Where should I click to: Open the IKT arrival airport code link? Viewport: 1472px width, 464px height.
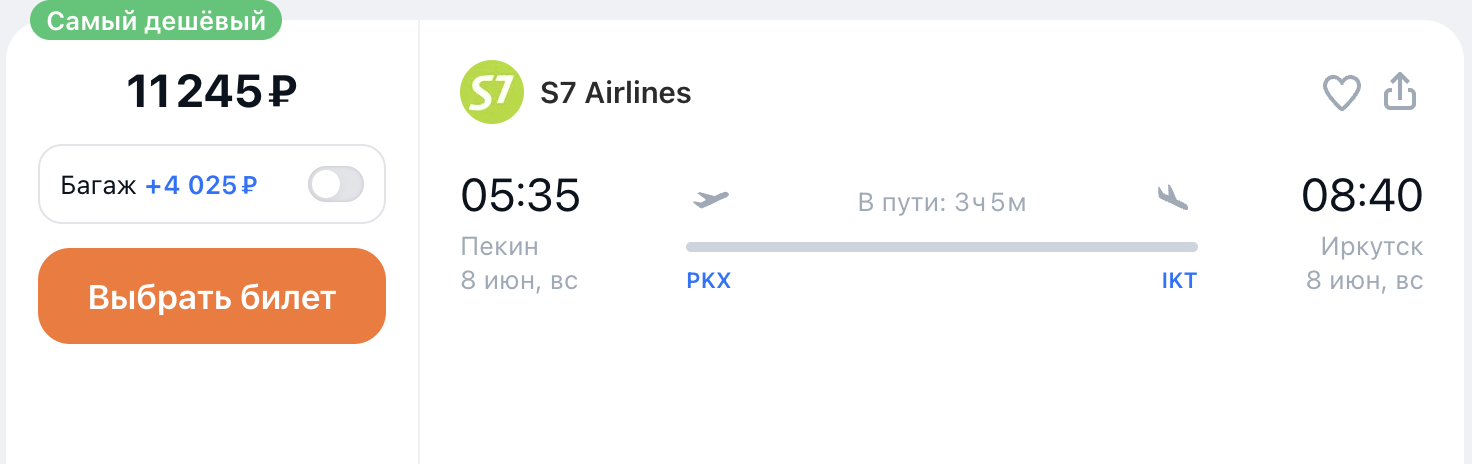pyautogui.click(x=1179, y=281)
